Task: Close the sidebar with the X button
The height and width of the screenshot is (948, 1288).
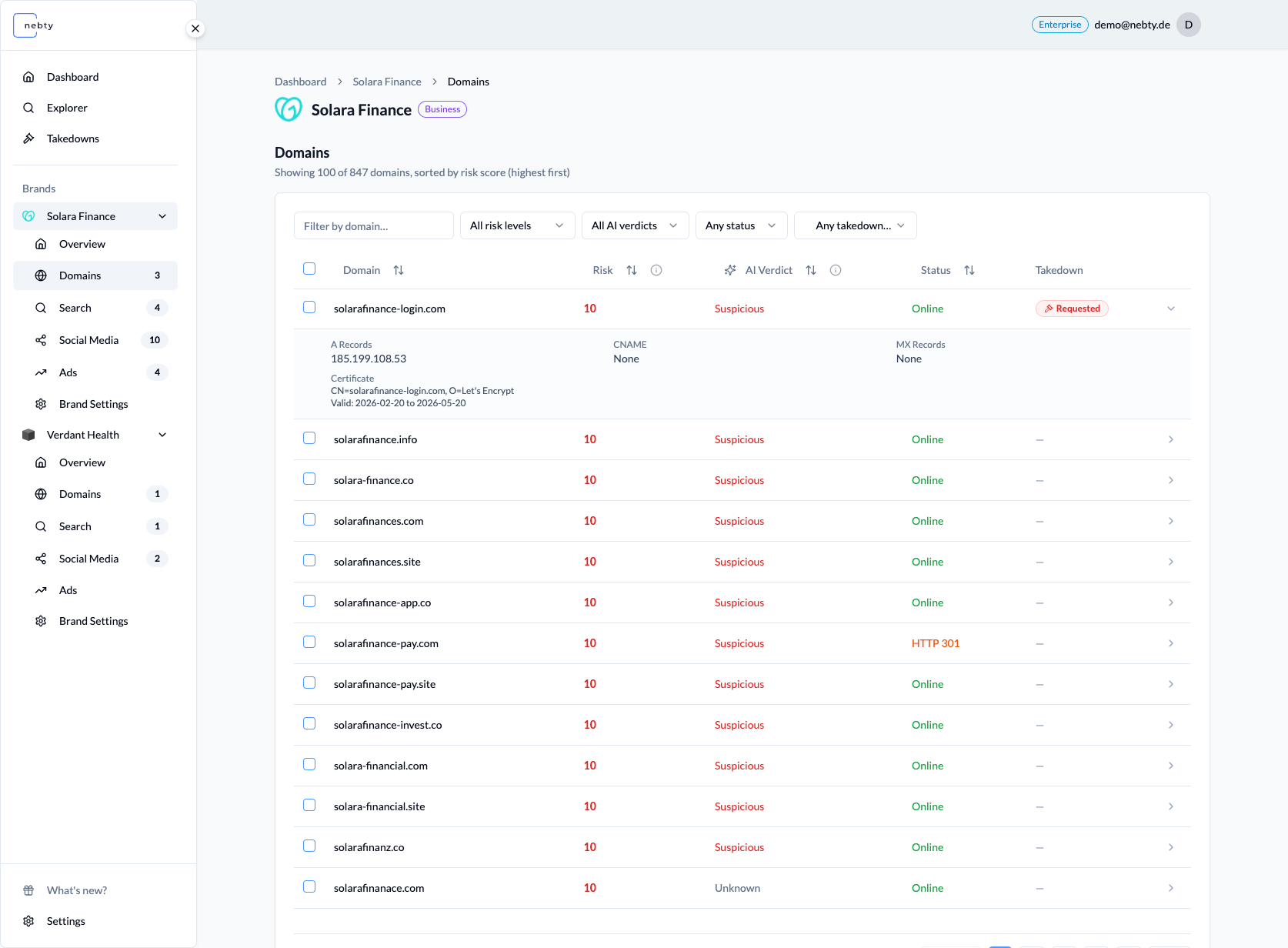Action: (x=195, y=28)
